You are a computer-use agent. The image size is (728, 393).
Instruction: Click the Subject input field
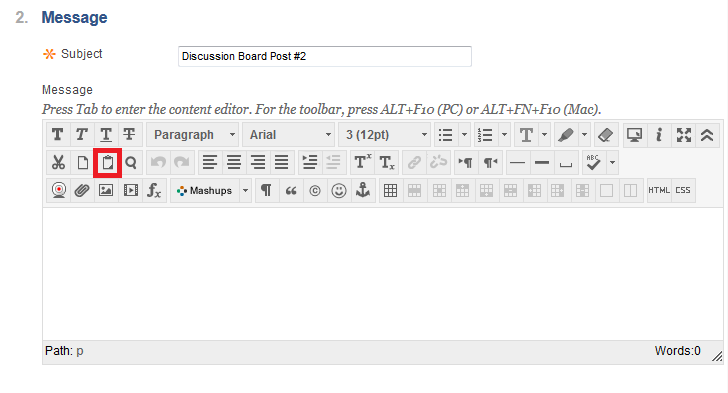[325, 56]
